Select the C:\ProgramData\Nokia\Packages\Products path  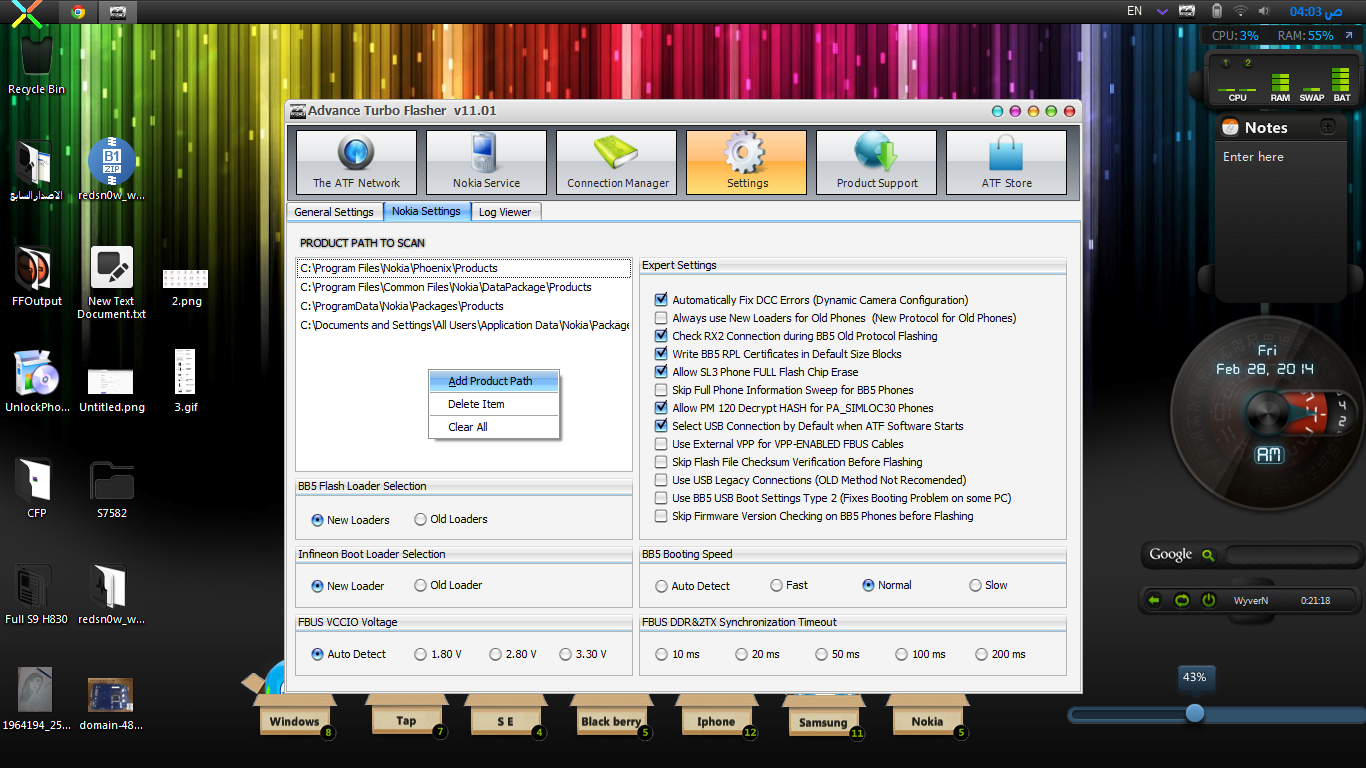tap(464, 306)
